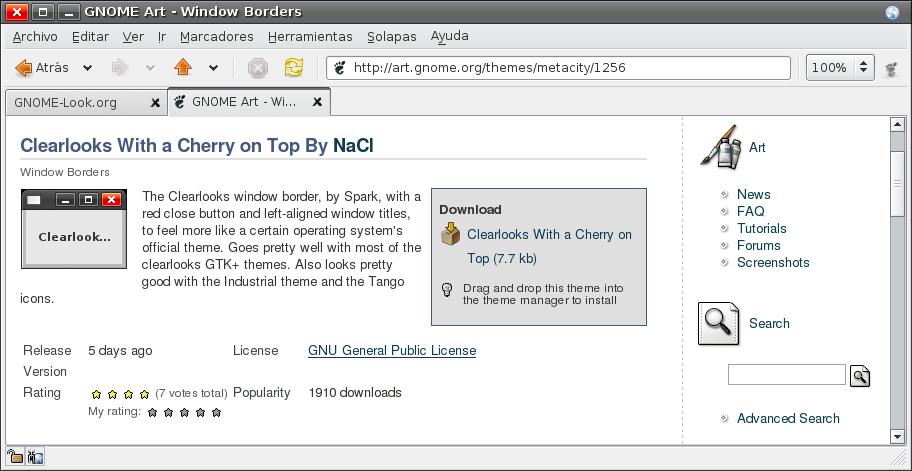Click the "5 days ago" release text
This screenshot has height=471, width=912.
[x=120, y=351]
